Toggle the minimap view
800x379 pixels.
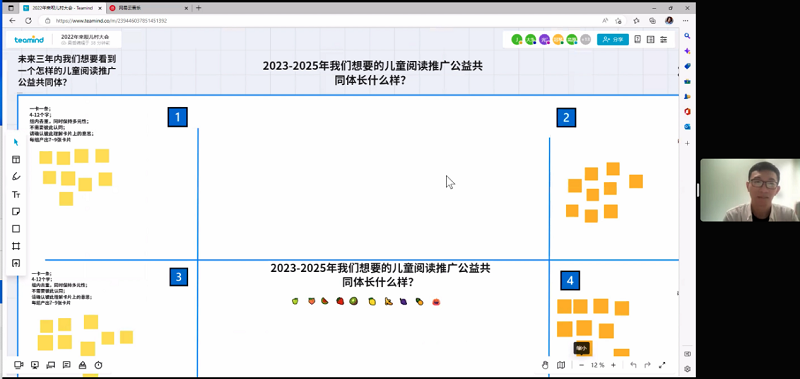561,365
